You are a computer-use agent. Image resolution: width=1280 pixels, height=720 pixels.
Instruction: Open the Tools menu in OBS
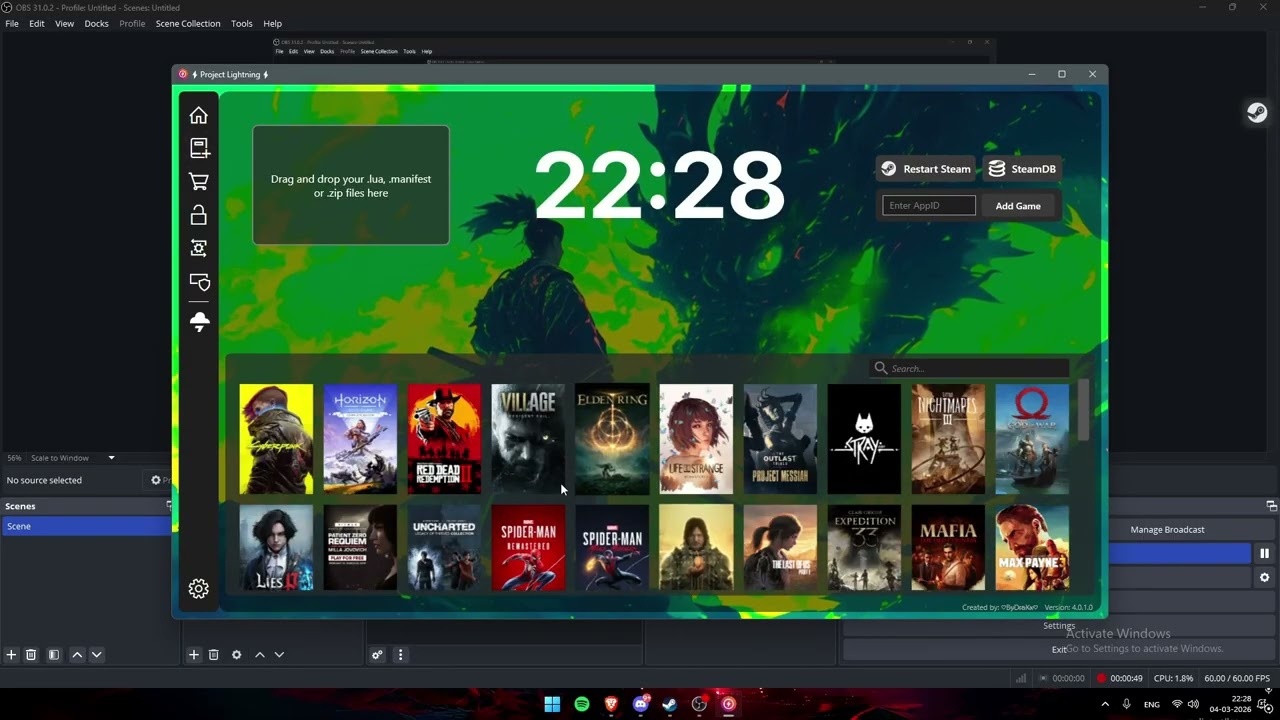[x=242, y=23]
